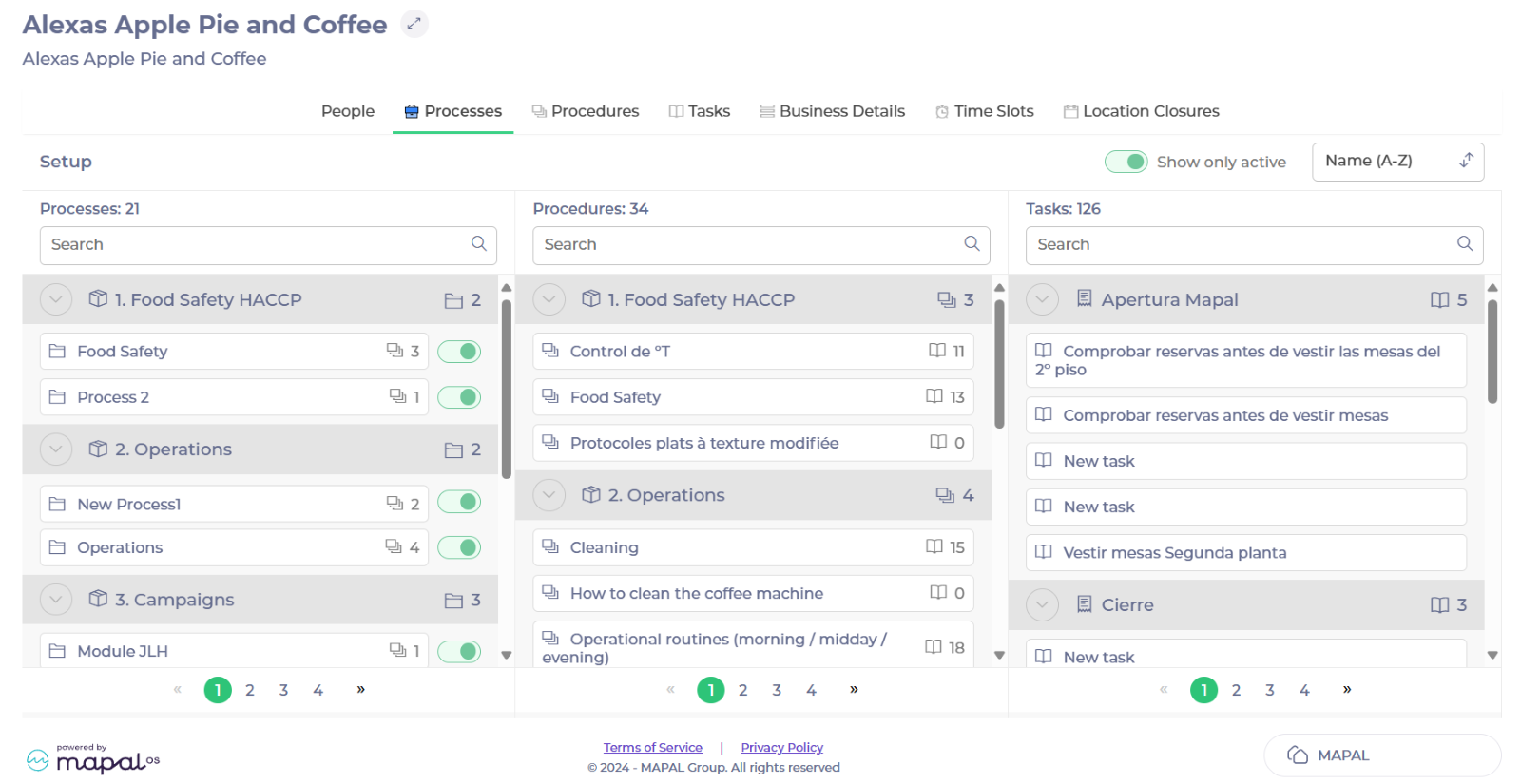
Task: Click the mapal OS logo in footer
Action: tap(93, 759)
